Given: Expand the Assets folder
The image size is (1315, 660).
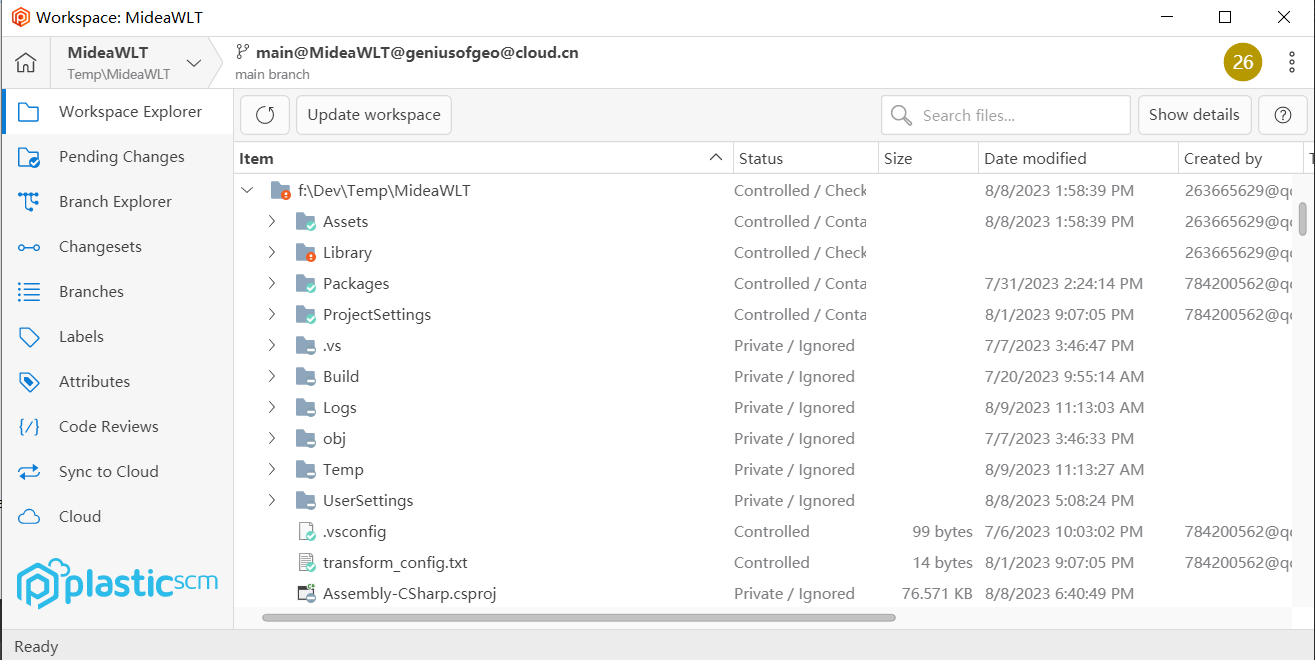Looking at the screenshot, I should [272, 221].
